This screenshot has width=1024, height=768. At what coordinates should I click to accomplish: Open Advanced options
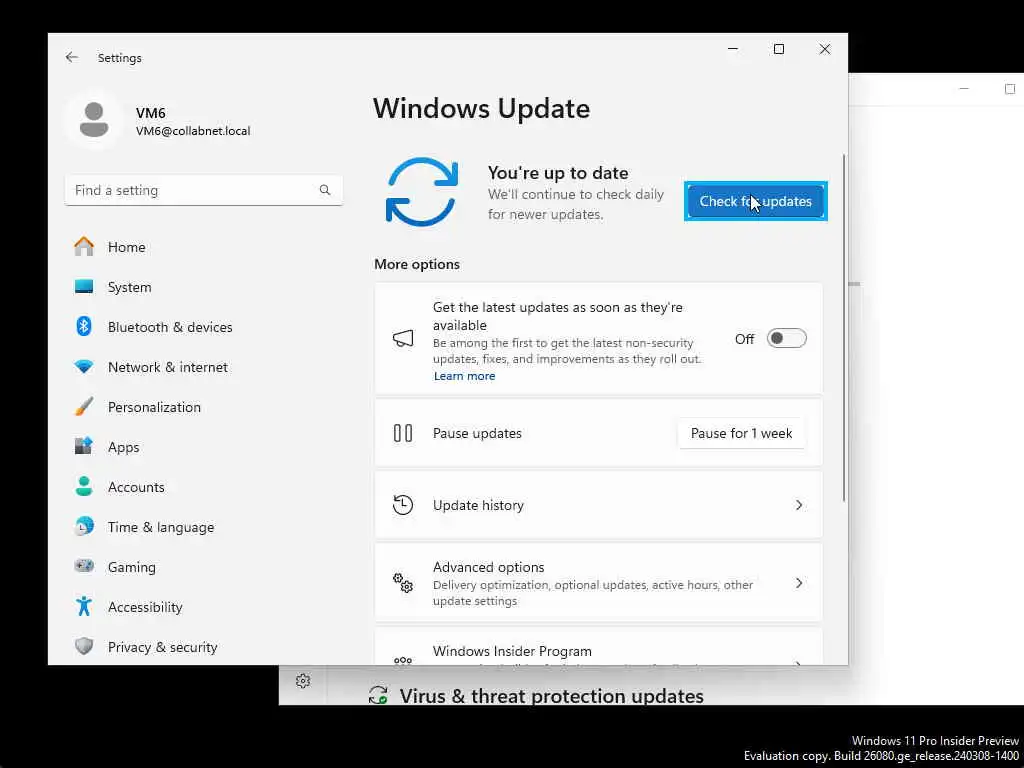(x=598, y=583)
